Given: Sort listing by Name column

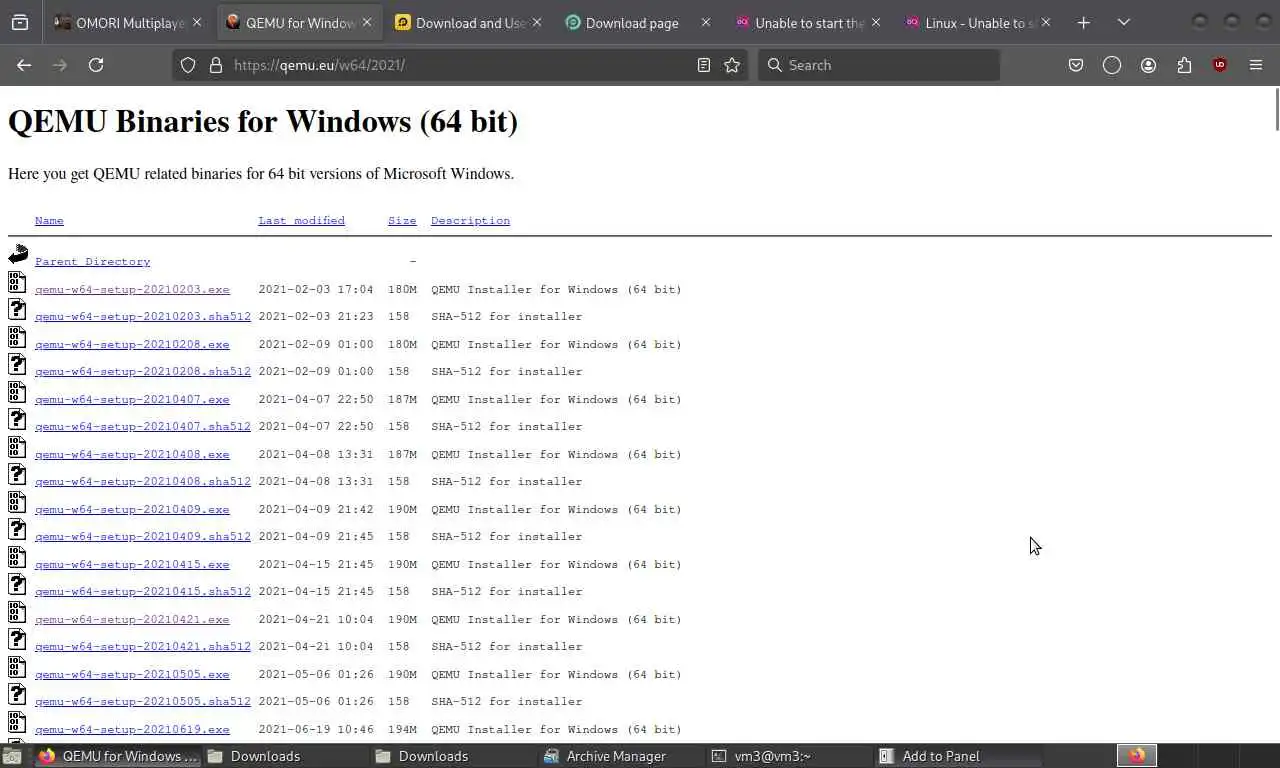Looking at the screenshot, I should click(49, 220).
